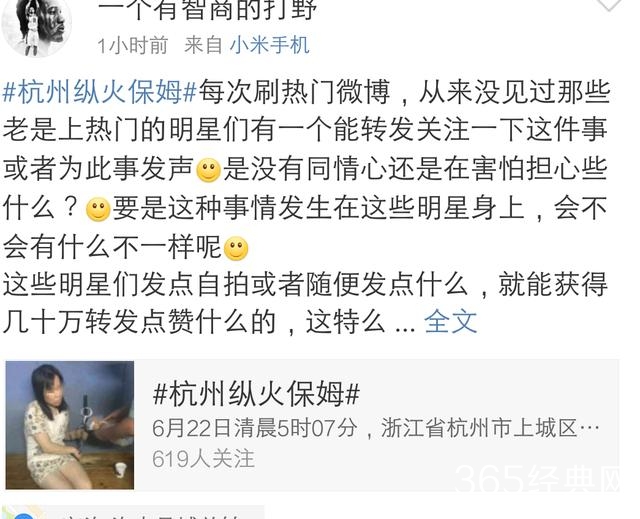Tap the 1小时前 post timestamp

coord(133,45)
